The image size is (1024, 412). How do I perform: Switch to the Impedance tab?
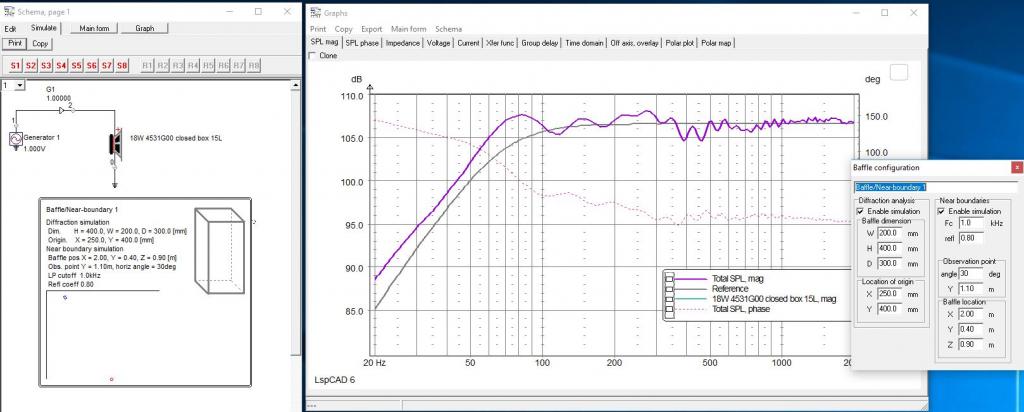(403, 43)
